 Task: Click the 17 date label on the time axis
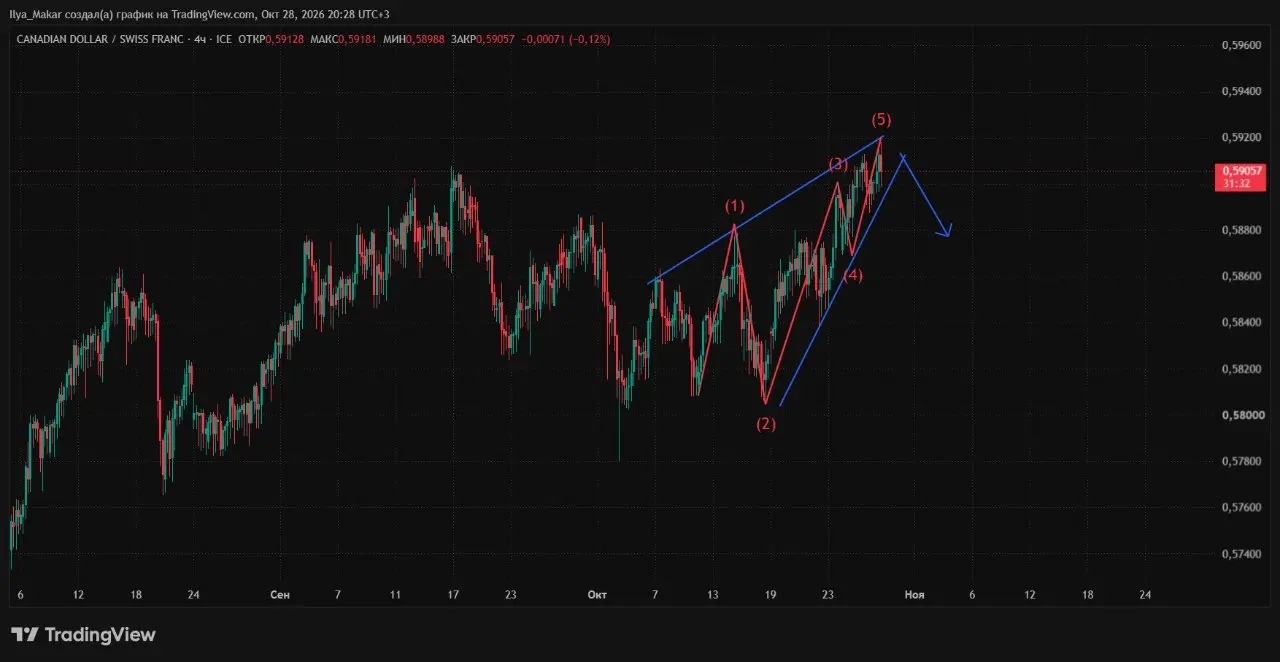[x=453, y=595]
